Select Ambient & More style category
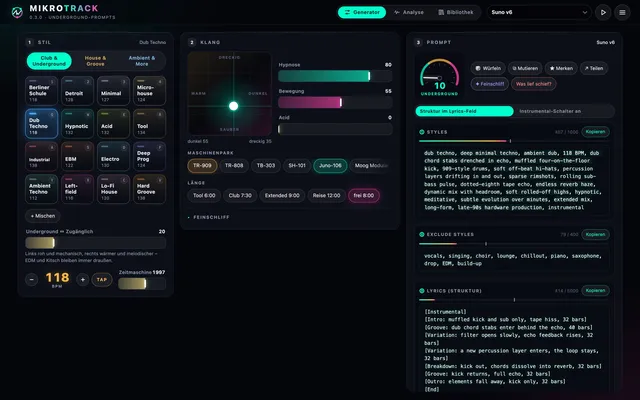The image size is (640, 400). [142, 61]
